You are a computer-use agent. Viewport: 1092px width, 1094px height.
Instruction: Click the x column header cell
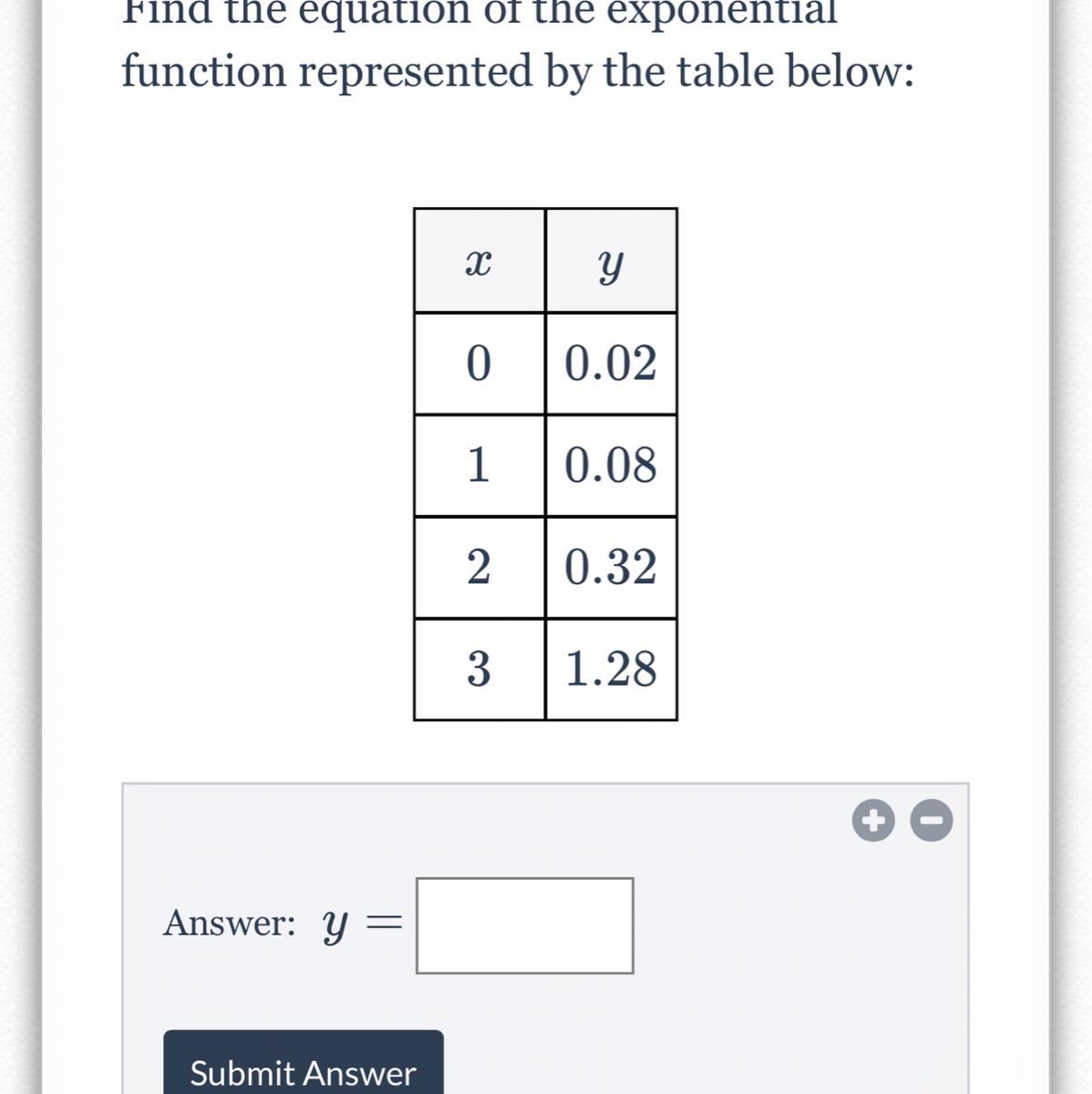pos(479,262)
